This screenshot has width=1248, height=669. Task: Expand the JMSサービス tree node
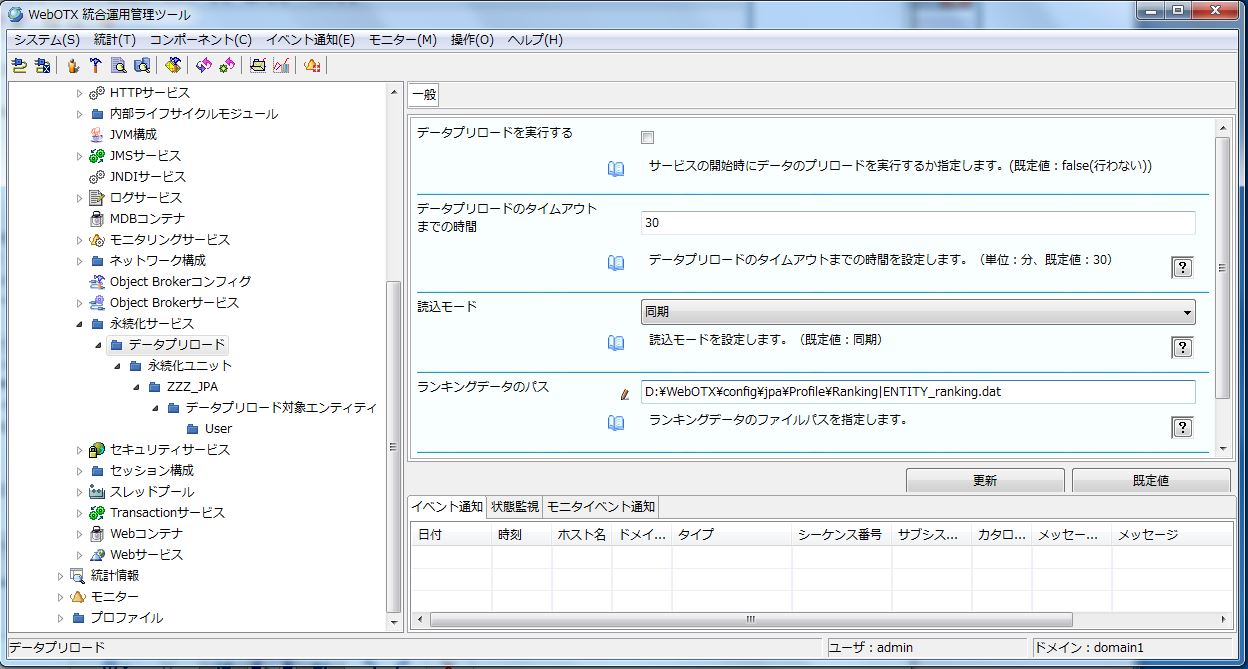(80, 156)
